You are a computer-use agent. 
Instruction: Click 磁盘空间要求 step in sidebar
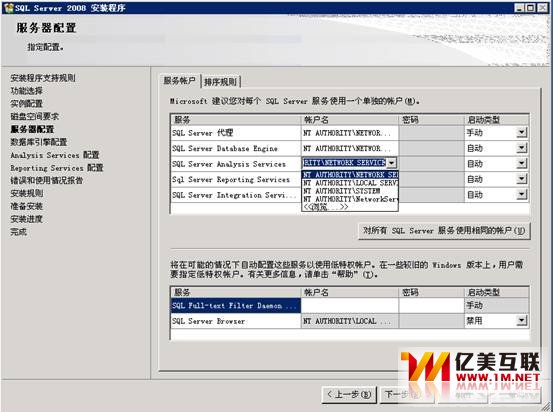35,116
